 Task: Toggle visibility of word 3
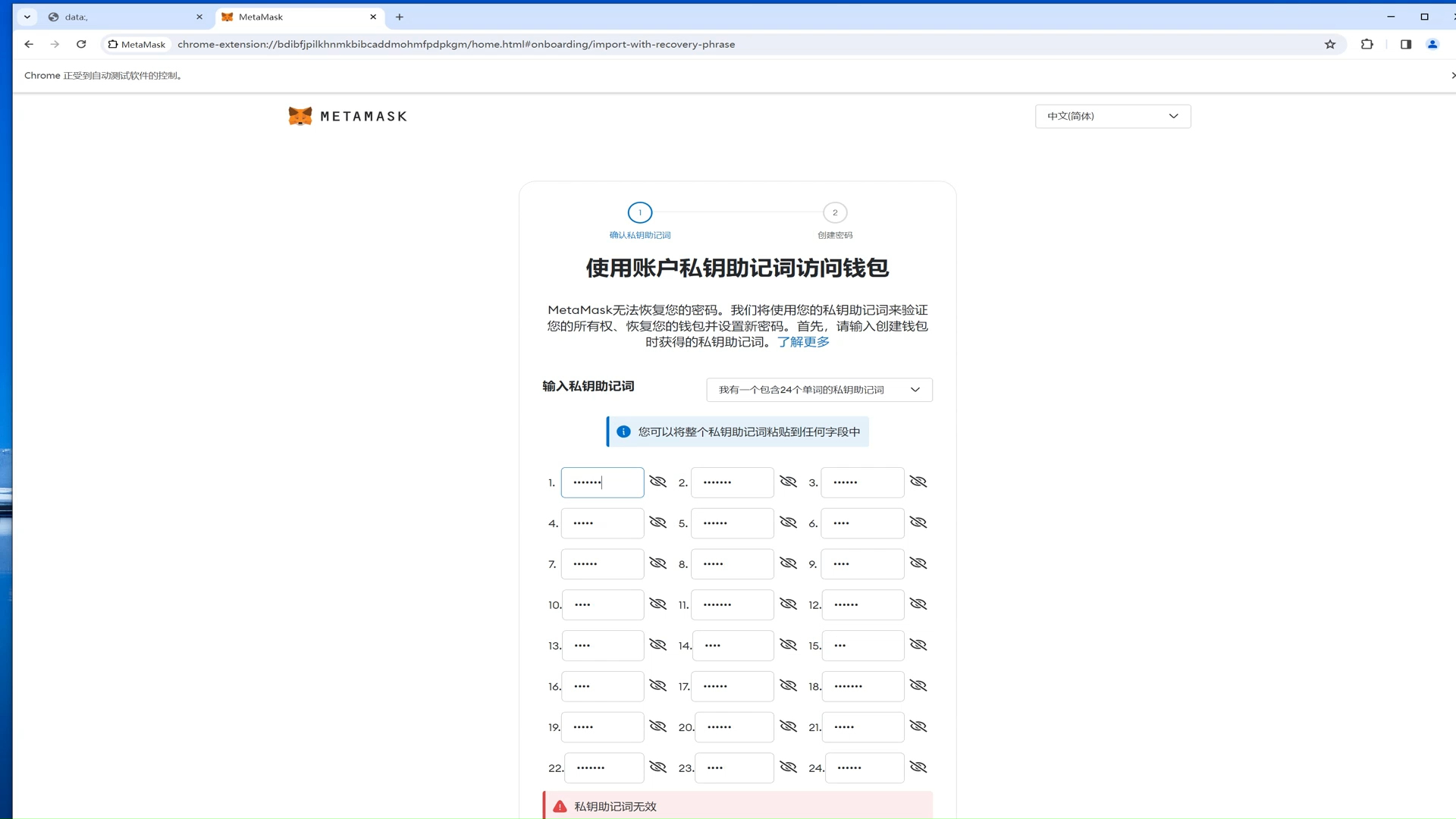(x=918, y=482)
